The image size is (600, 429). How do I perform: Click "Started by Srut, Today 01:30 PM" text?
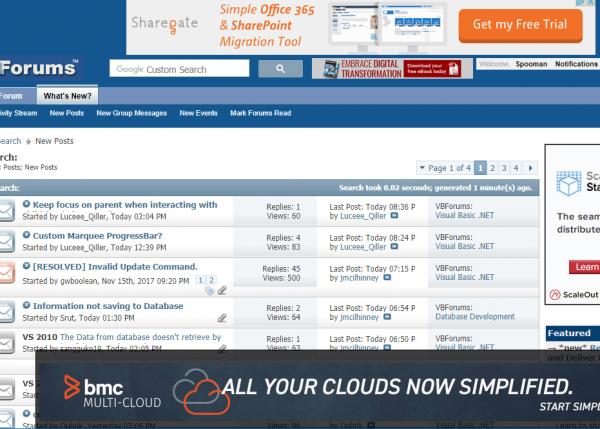click(x=78, y=318)
